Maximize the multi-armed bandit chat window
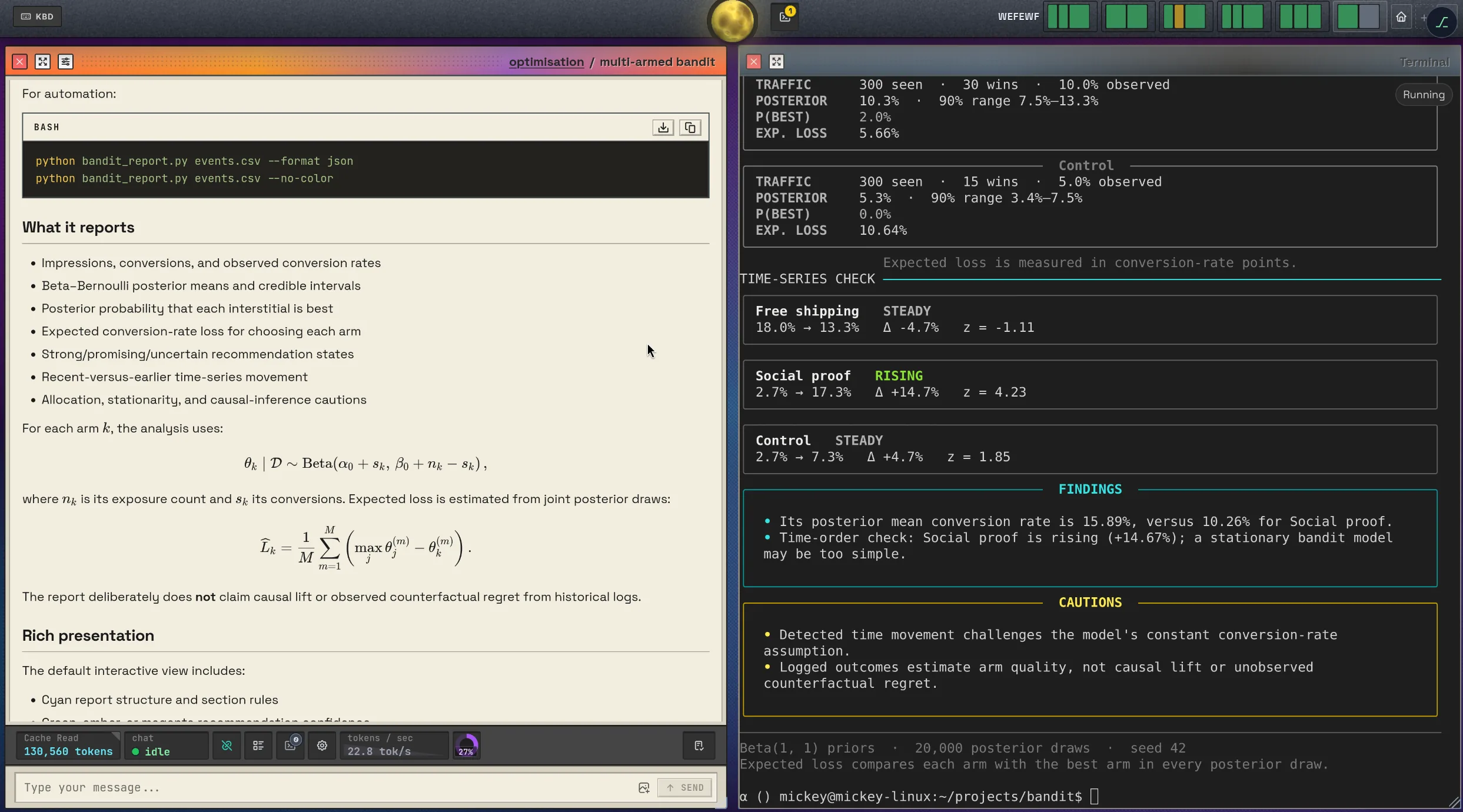The image size is (1463, 812). pos(42,62)
